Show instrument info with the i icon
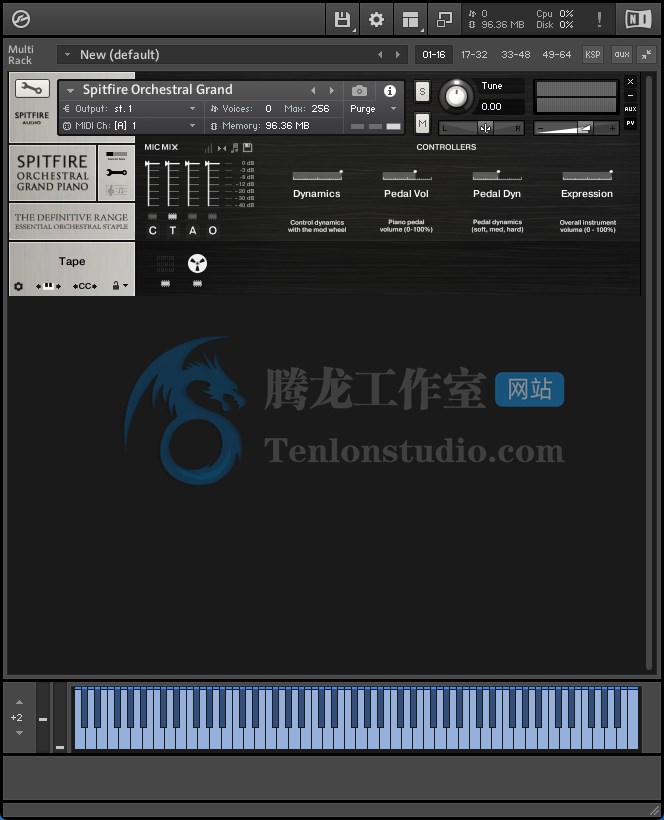 pyautogui.click(x=390, y=91)
